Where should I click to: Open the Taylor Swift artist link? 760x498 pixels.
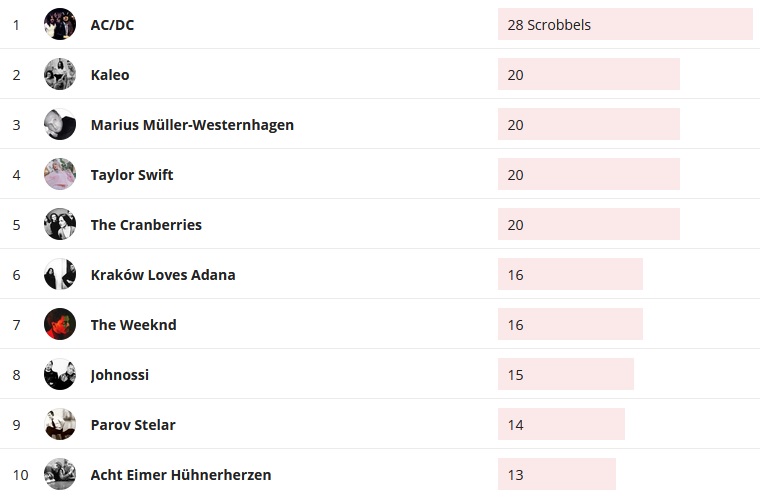coord(132,175)
